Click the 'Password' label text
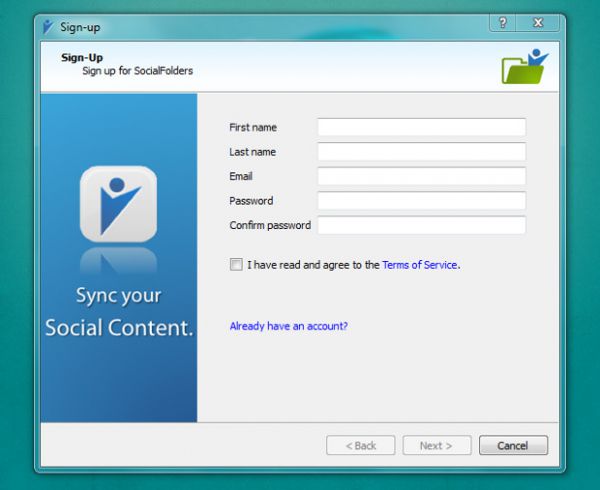Screen dimensions: 600x490 (x=251, y=201)
